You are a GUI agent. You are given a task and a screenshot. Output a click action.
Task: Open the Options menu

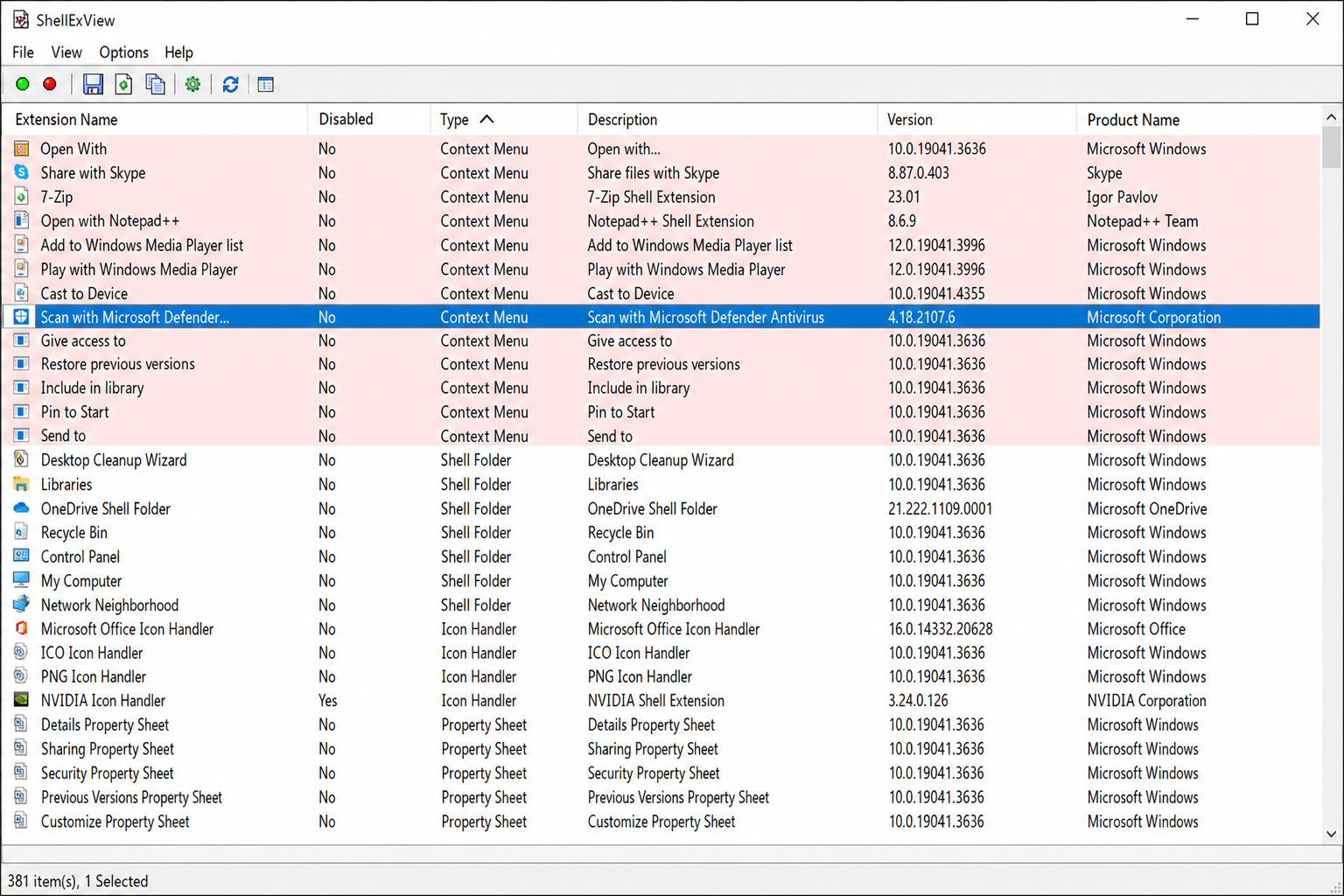[123, 52]
